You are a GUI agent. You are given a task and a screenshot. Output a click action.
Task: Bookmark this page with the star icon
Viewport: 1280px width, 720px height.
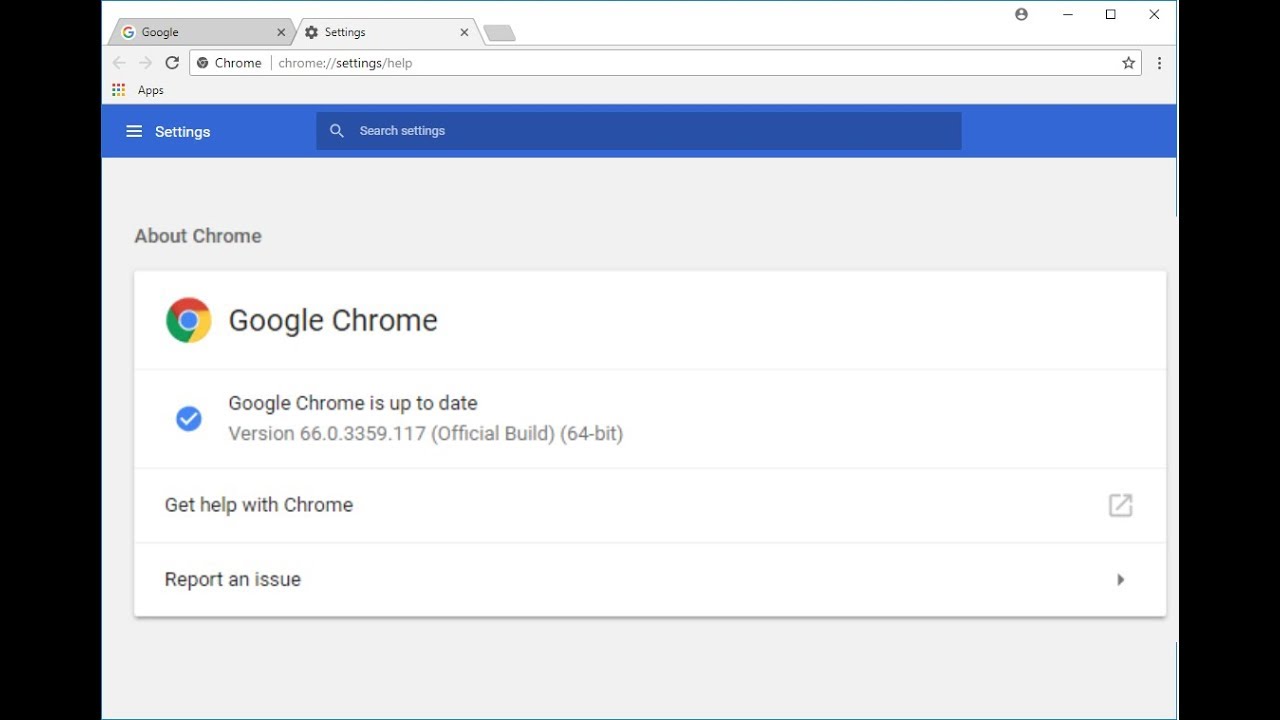coord(1128,63)
